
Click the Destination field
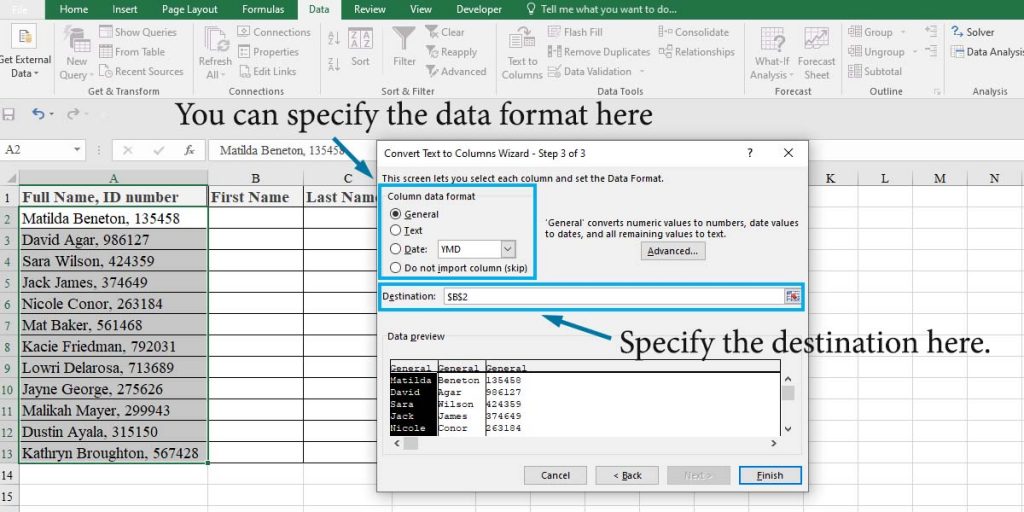point(614,296)
